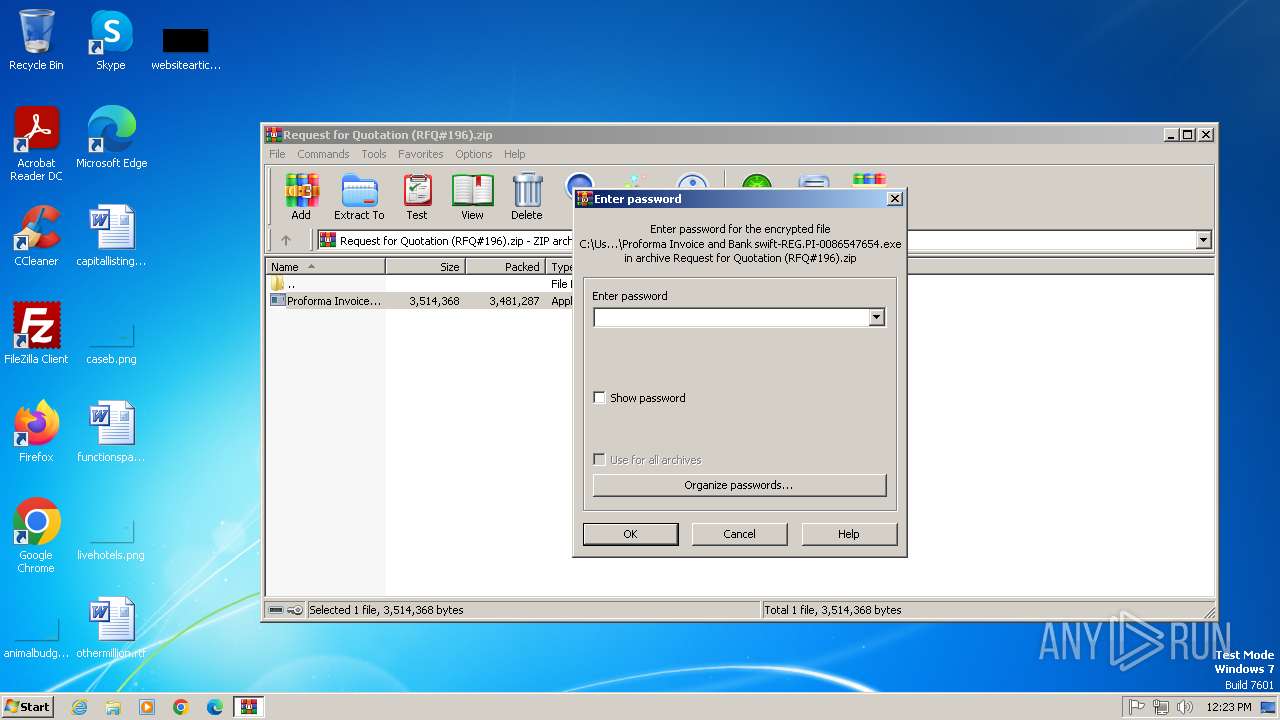This screenshot has height=720, width=1280.
Task: Open Windows Media Player from taskbar
Action: 147,707
